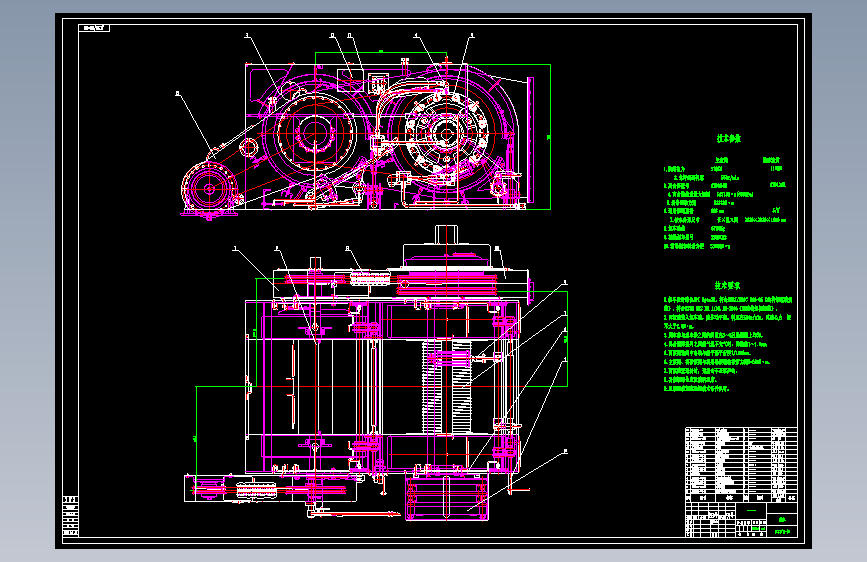
Task: Select the white coupling on lower-left shaft
Action: click(x=256, y=490)
